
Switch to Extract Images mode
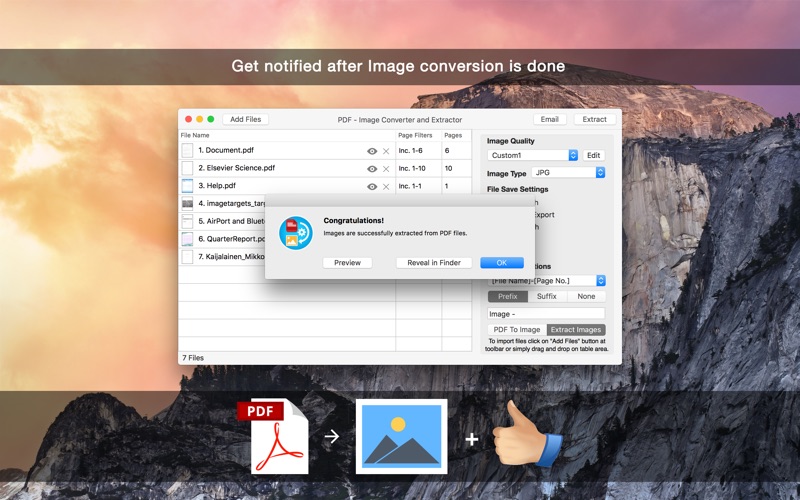point(576,330)
